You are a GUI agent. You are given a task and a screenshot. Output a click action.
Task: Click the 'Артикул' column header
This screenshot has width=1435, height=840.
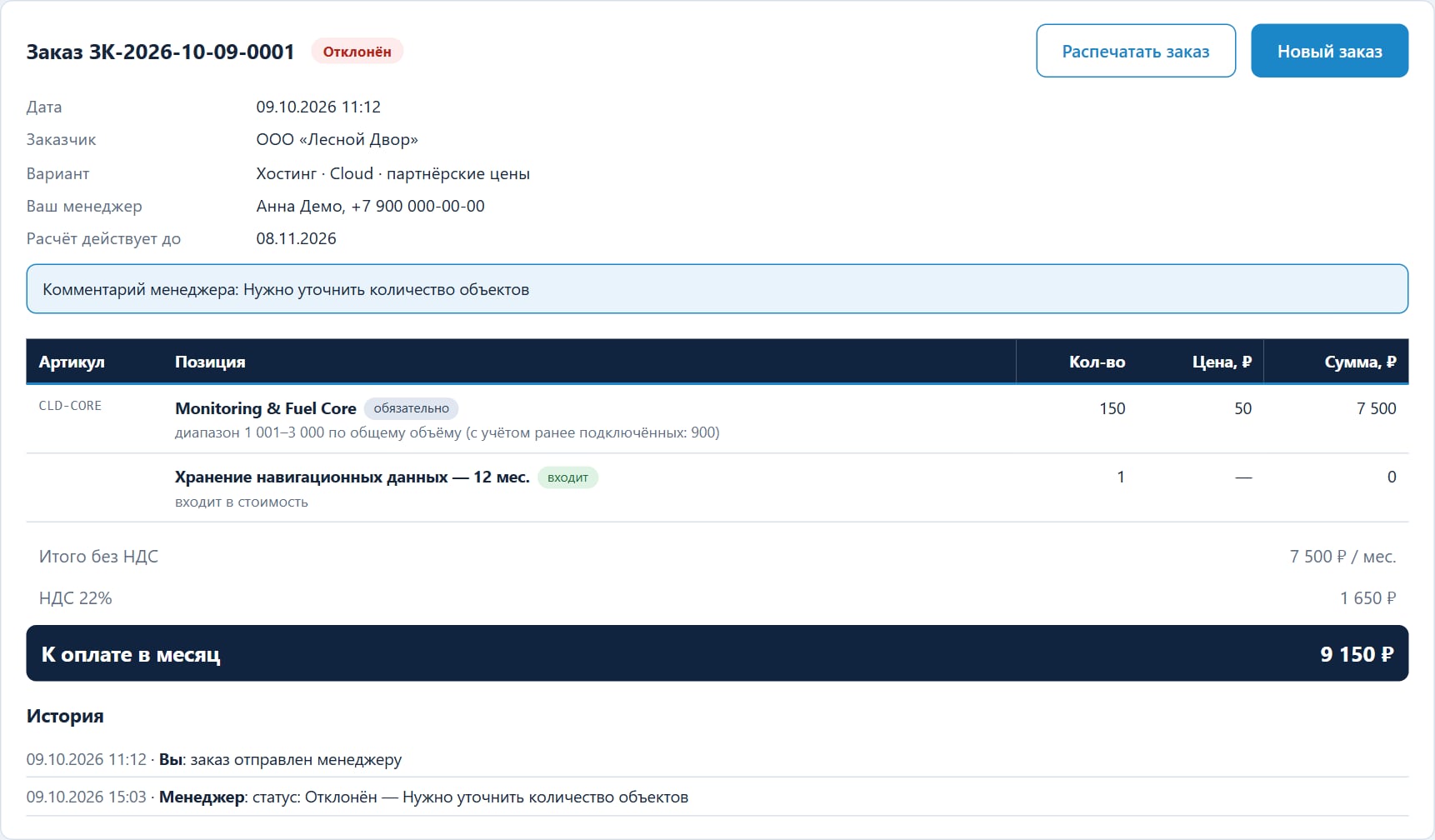pyautogui.click(x=72, y=362)
